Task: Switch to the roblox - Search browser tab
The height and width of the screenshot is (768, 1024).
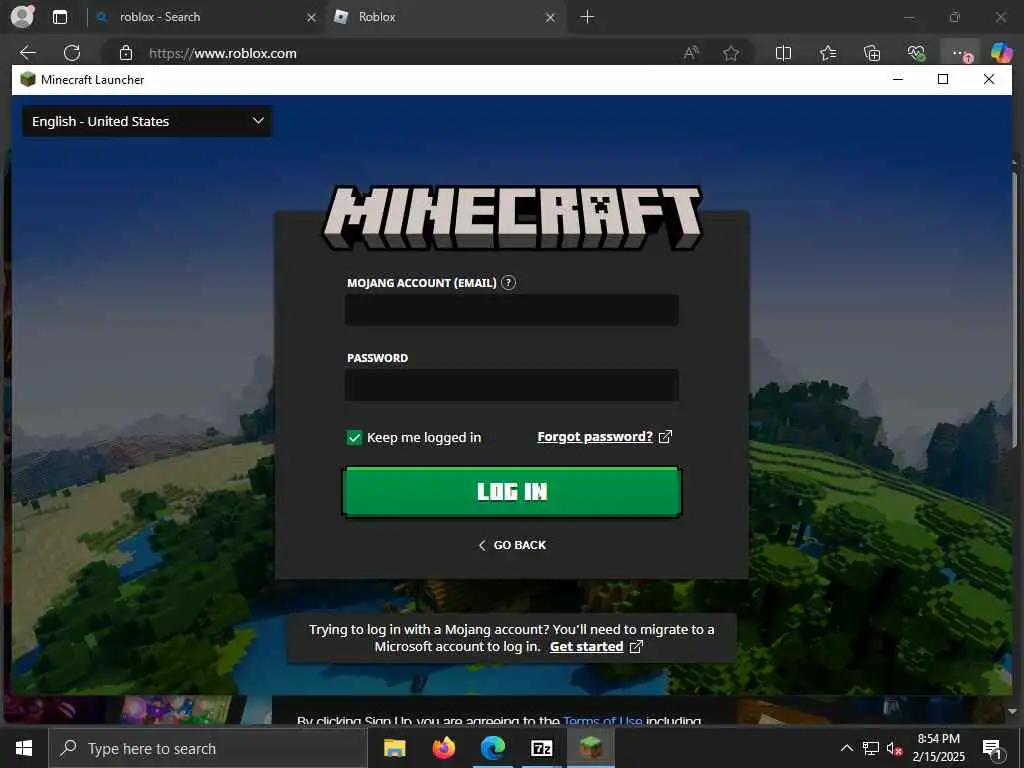Action: [x=207, y=17]
